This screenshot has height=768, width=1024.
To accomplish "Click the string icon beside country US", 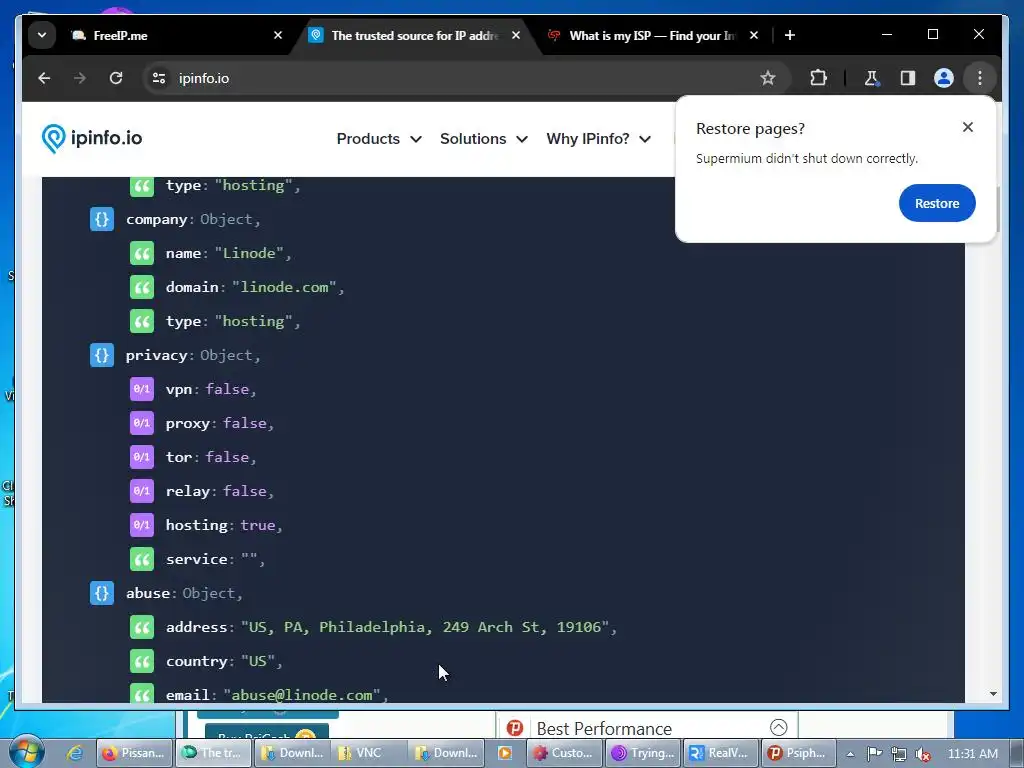I will point(142,661).
